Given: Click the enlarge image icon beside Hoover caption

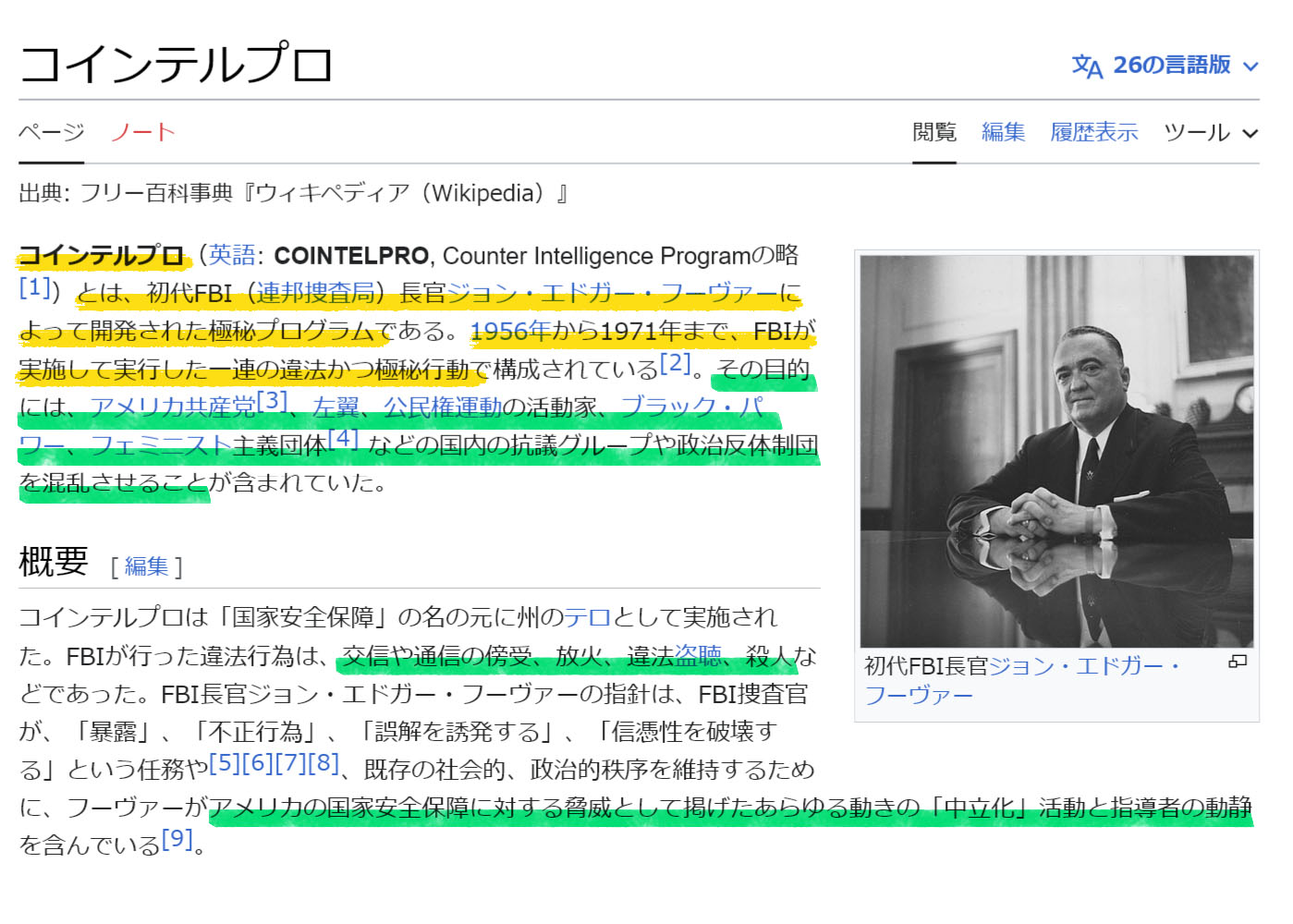Looking at the screenshot, I should [1238, 662].
